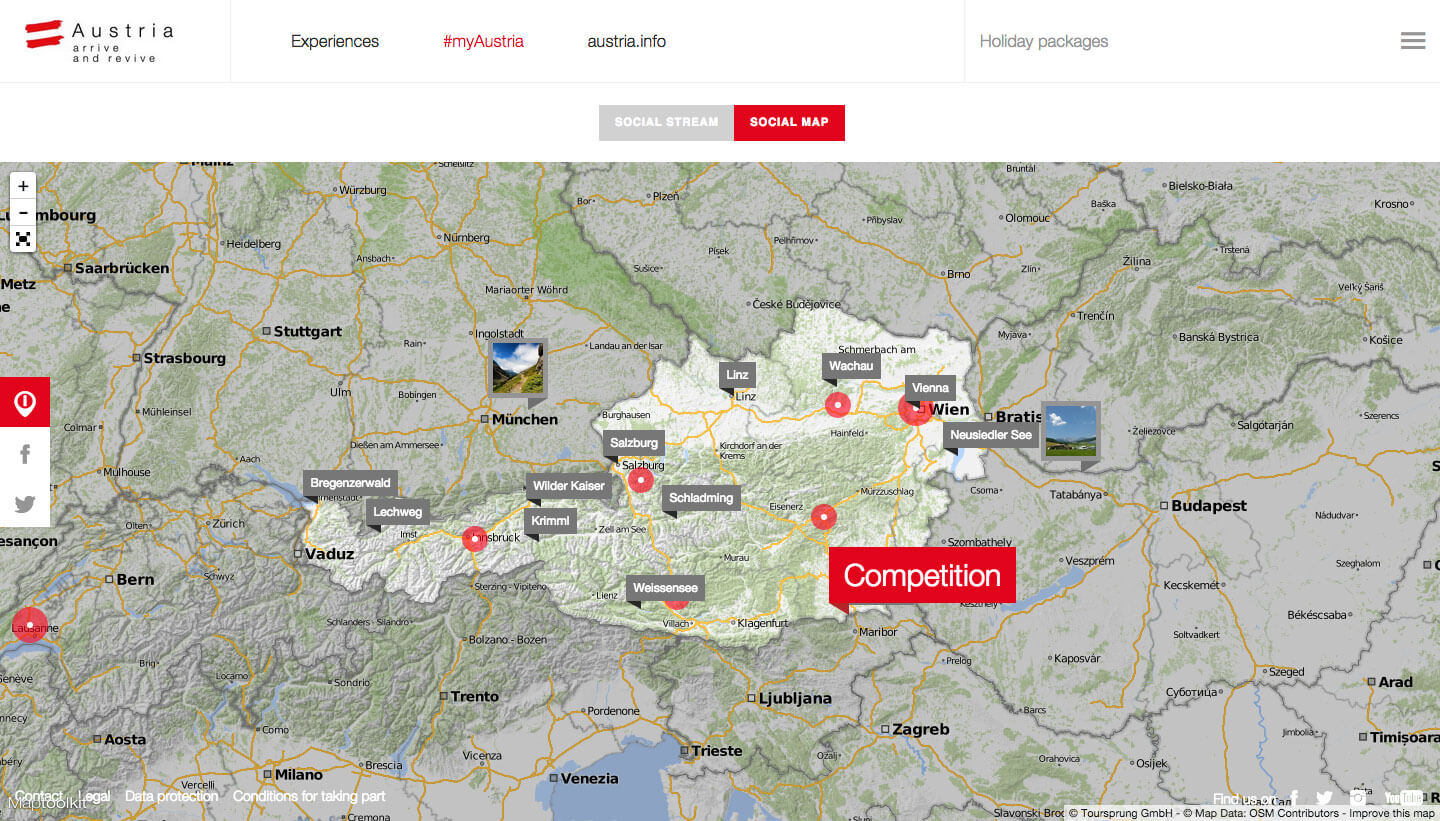Open the Experiences menu
The width and height of the screenshot is (1440, 821).
(335, 41)
